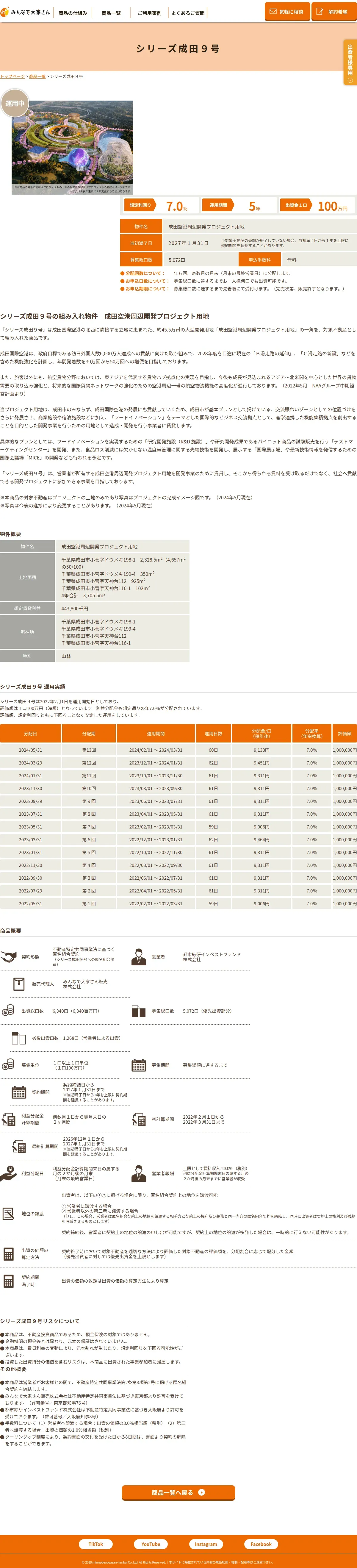Click the envelope icon beside 販売代理人

pos(19,984)
